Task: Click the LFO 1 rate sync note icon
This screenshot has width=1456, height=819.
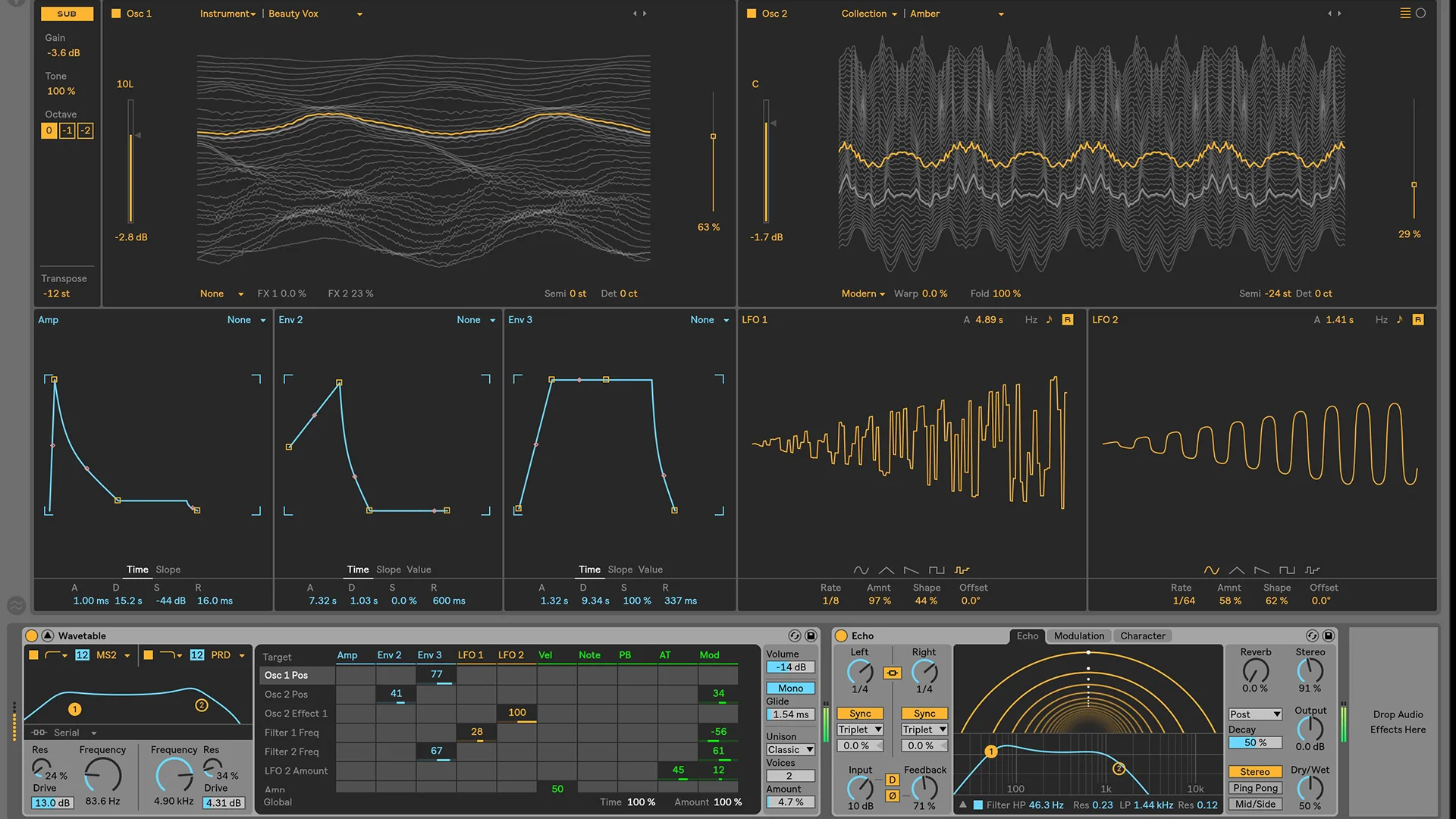Action: [x=1047, y=319]
